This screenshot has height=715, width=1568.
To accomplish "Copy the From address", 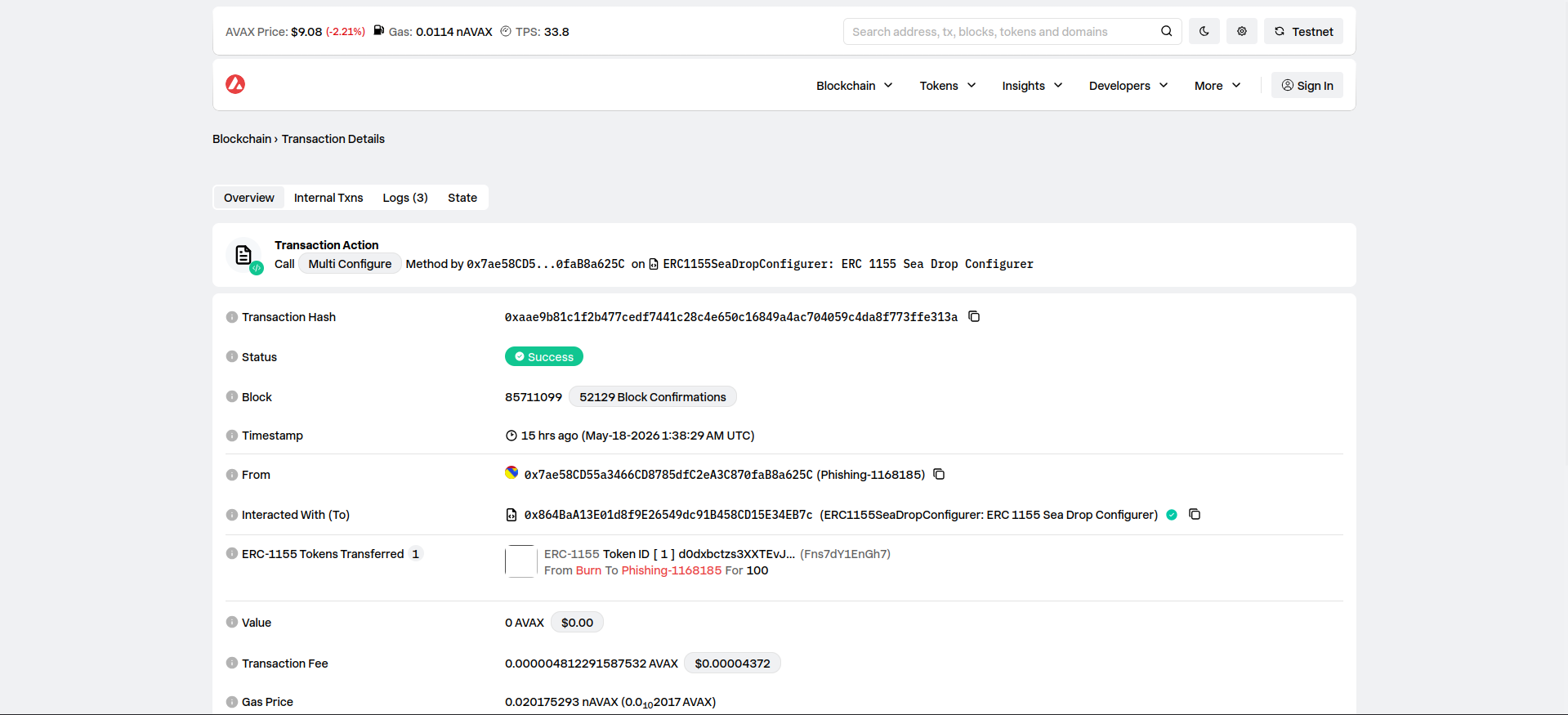I will (x=940, y=474).
